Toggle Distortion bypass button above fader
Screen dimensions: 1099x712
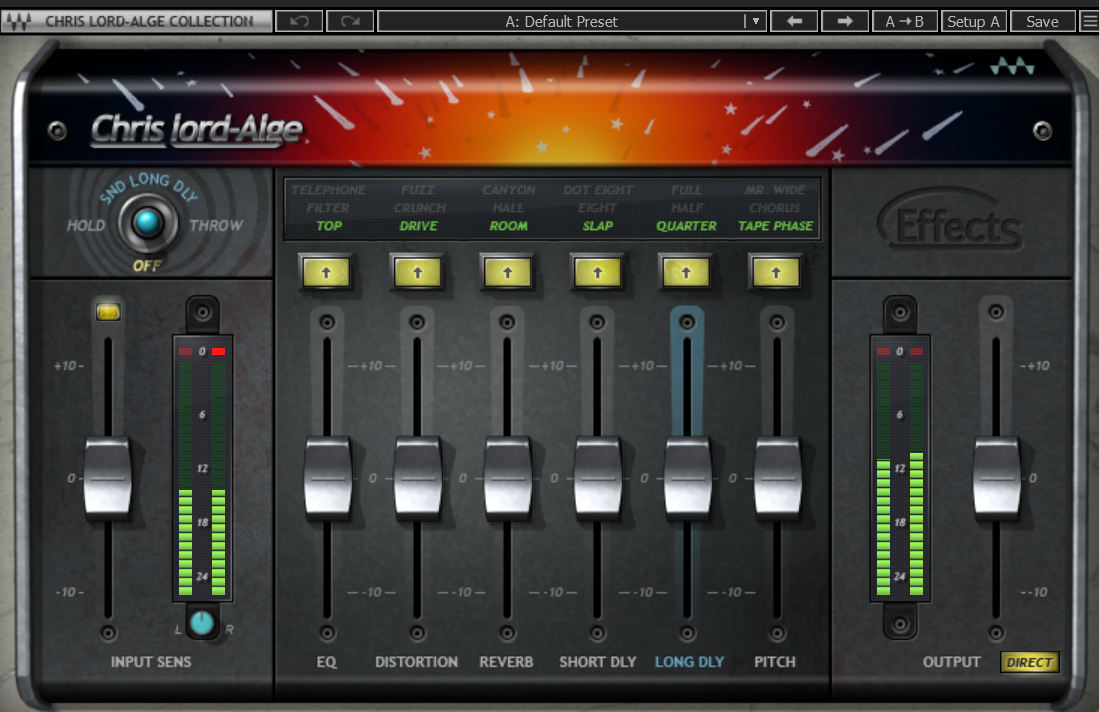tap(417, 322)
